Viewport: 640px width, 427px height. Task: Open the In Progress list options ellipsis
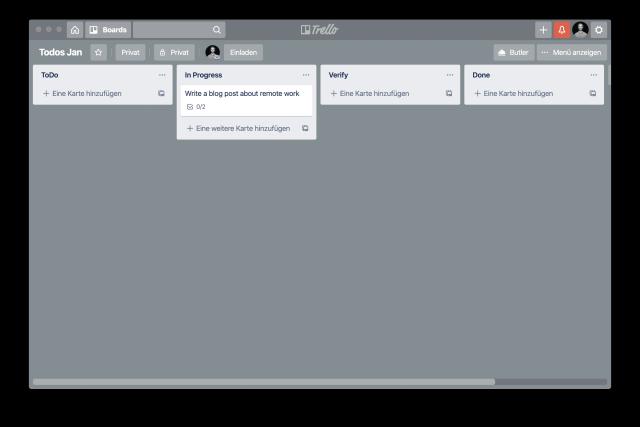(x=306, y=75)
